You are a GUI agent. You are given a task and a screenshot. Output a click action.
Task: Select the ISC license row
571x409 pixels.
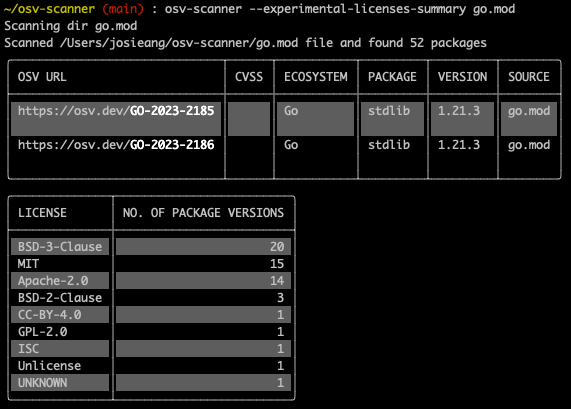[151, 349]
